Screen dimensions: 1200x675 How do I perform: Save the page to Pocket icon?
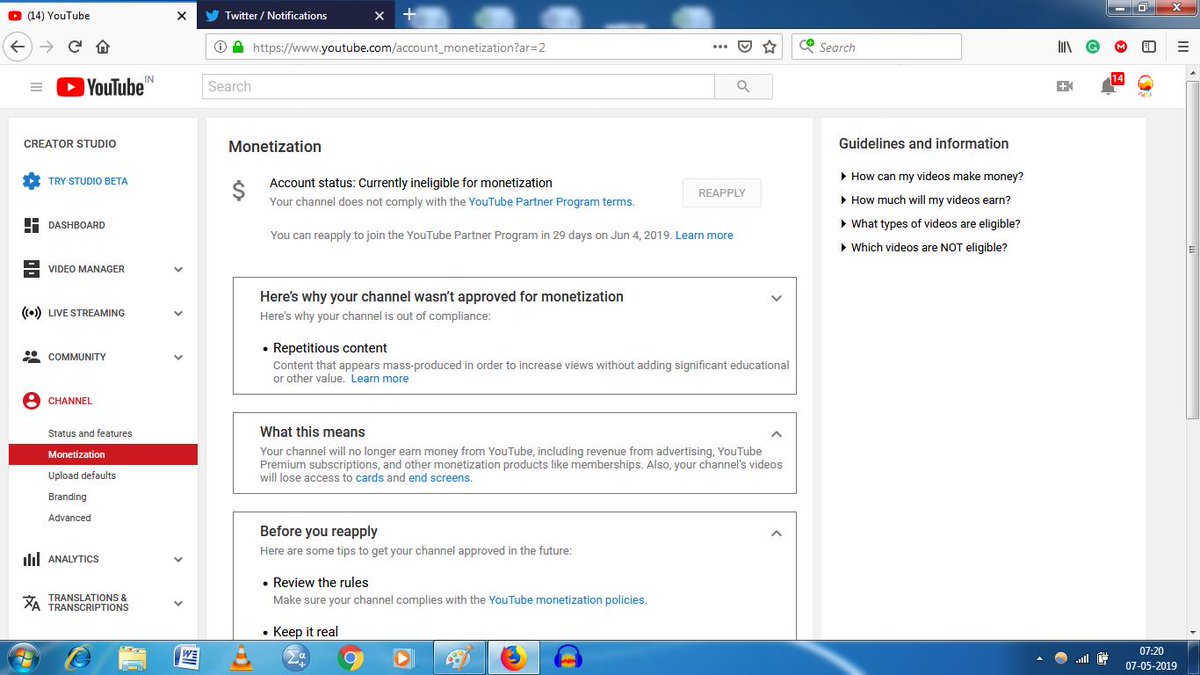click(x=745, y=47)
